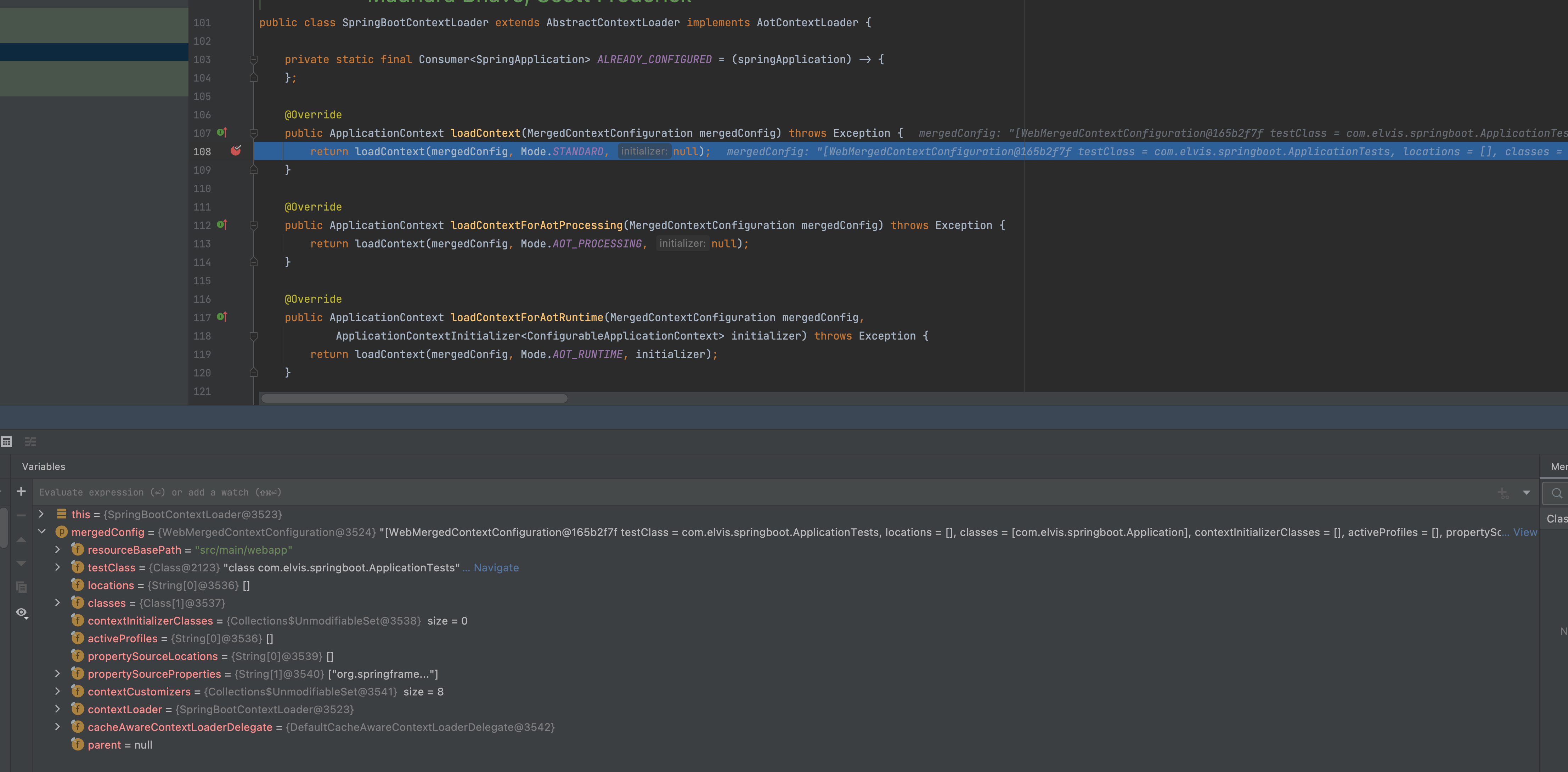
Task: Click ALREADY_CONFIGURED constant in line 103
Action: click(x=654, y=60)
